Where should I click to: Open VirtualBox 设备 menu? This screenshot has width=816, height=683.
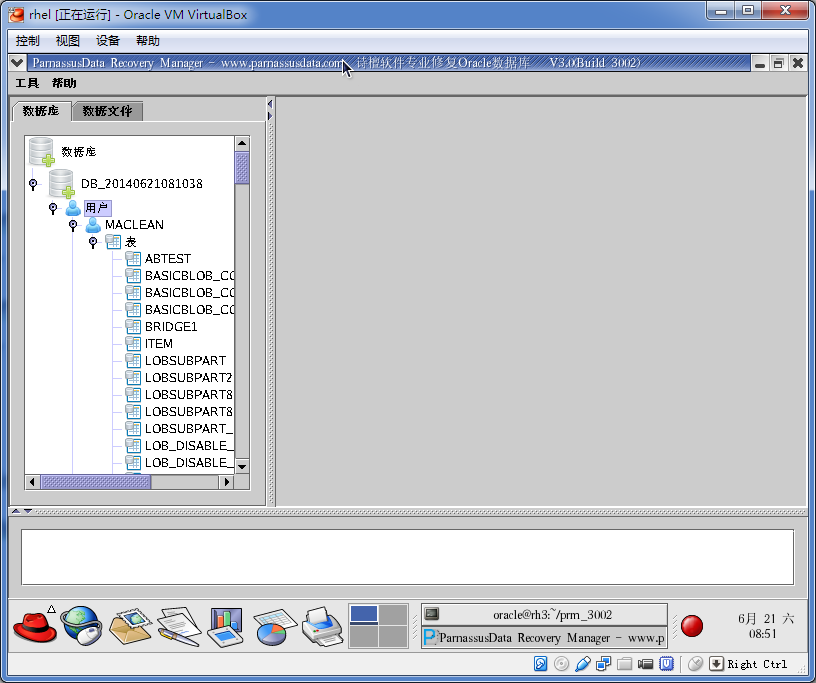[x=108, y=41]
